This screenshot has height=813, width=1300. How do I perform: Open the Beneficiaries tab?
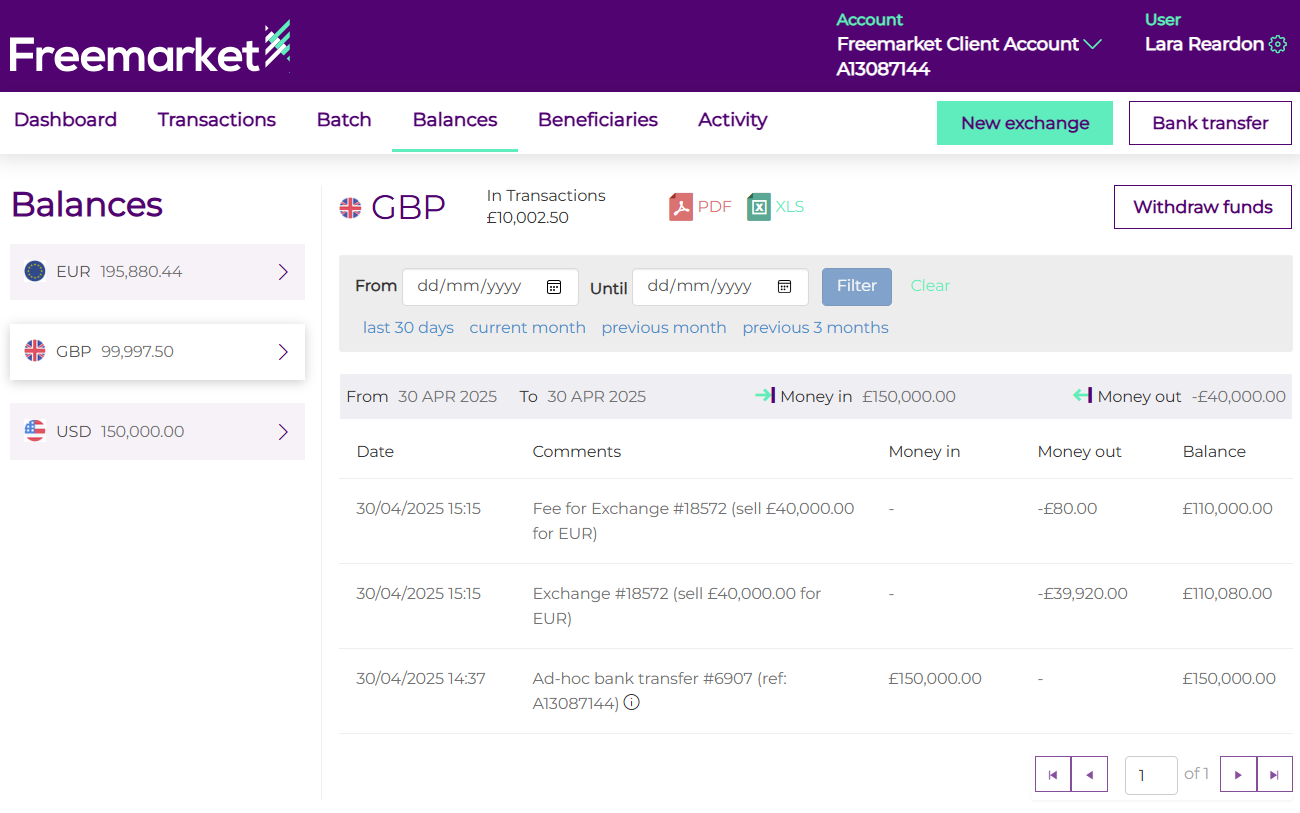click(597, 120)
